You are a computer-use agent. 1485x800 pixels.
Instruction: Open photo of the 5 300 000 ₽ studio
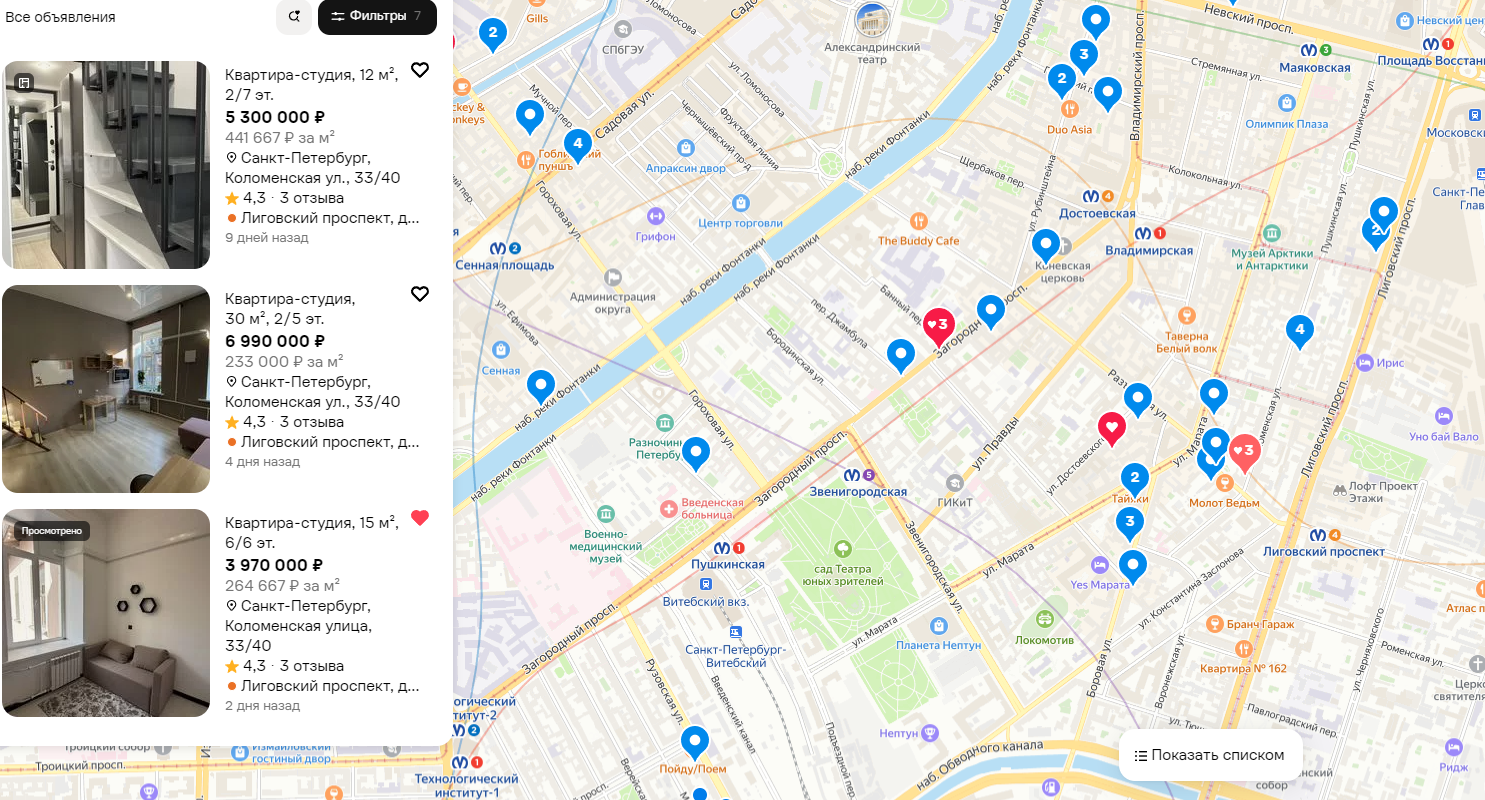pyautogui.click(x=106, y=165)
